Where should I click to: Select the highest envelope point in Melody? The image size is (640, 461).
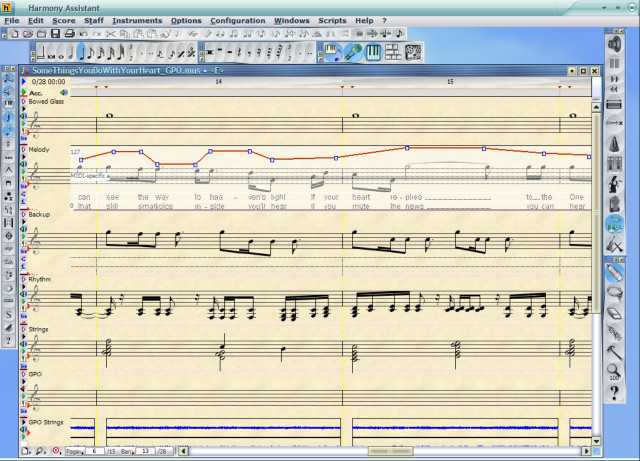pos(407,148)
